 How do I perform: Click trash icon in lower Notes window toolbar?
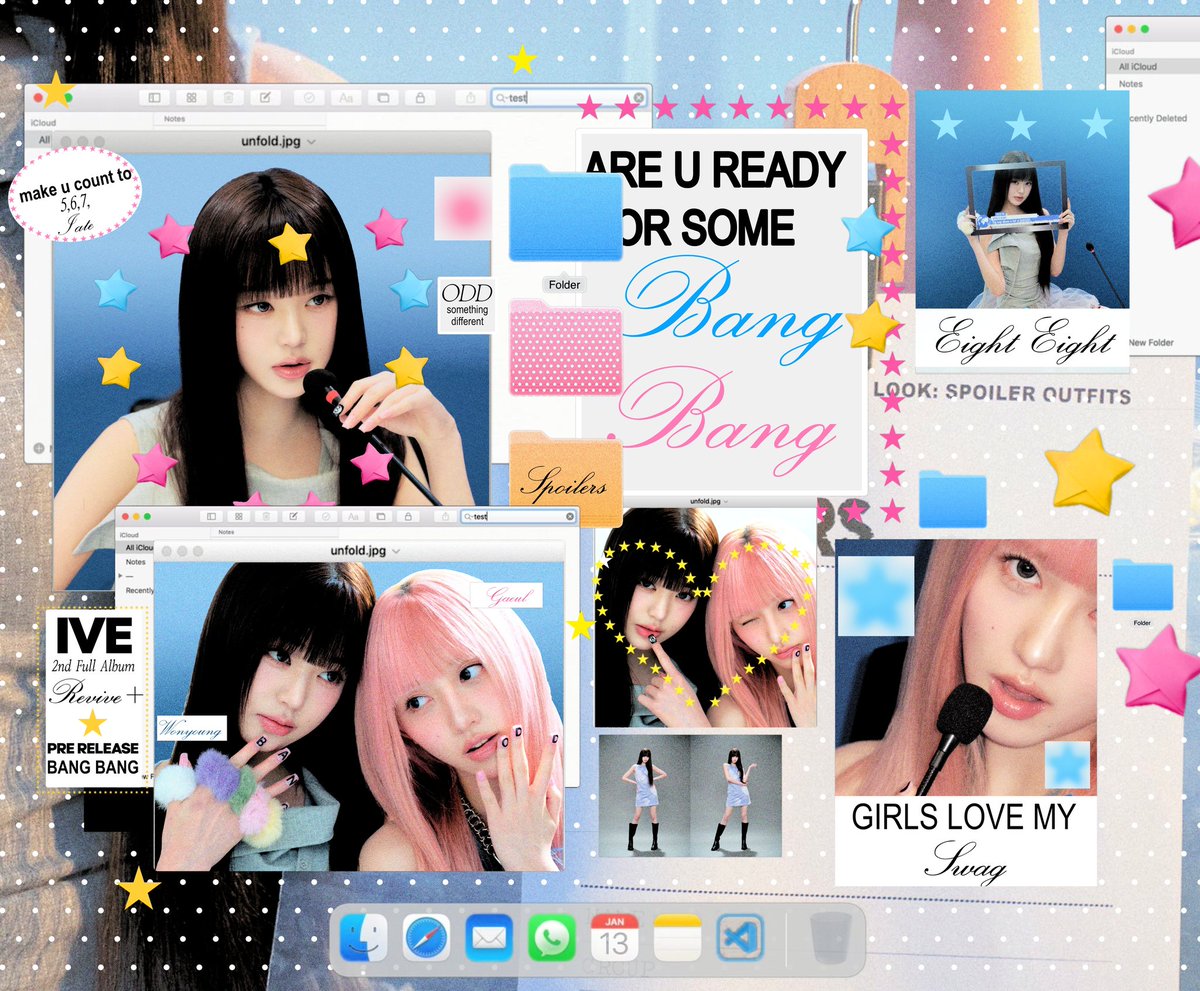266,516
